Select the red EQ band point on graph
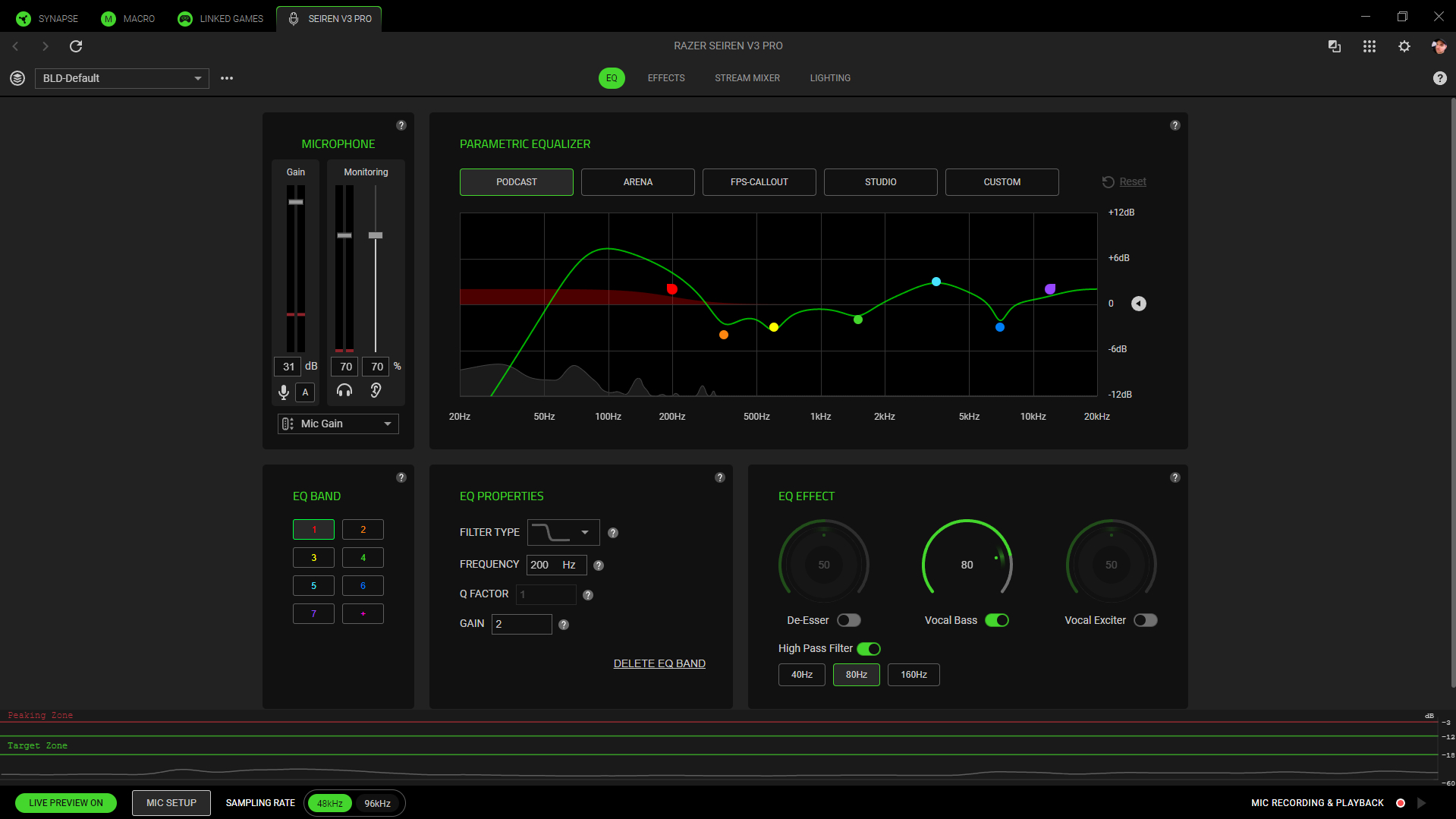This screenshot has height=819, width=1456. [x=672, y=289]
